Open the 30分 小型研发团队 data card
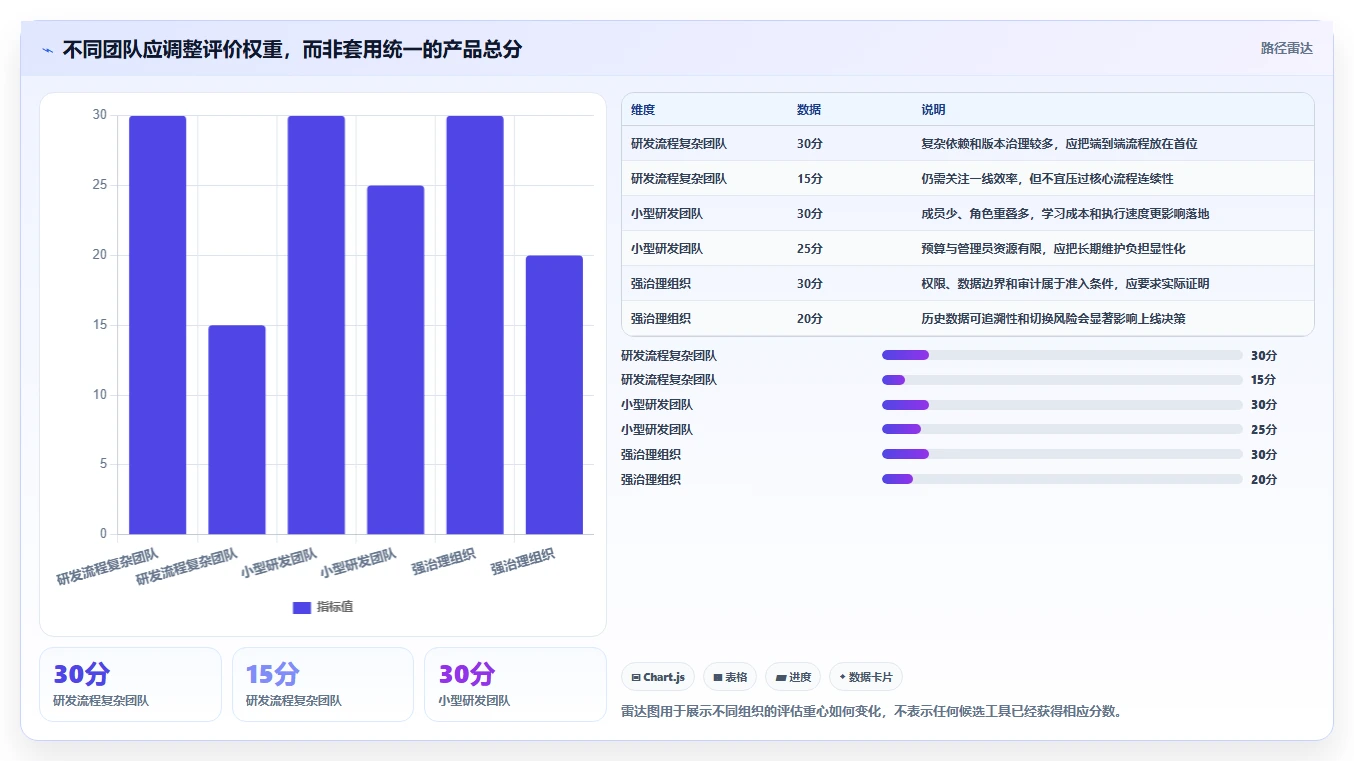Viewport: 1354px width, 761px height. click(515, 684)
